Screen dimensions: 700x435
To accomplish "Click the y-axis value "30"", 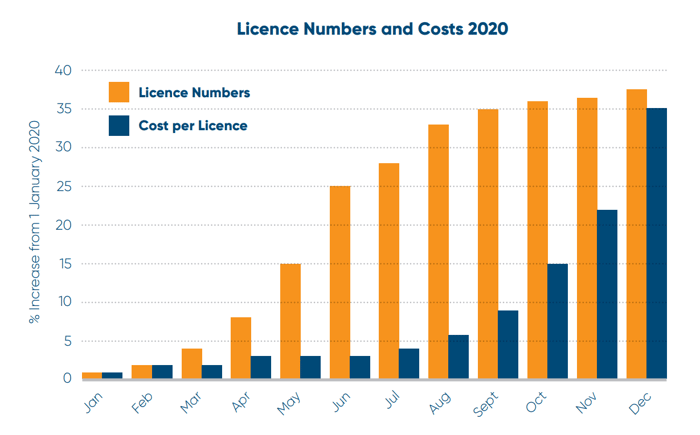I will pyautogui.click(x=63, y=147).
